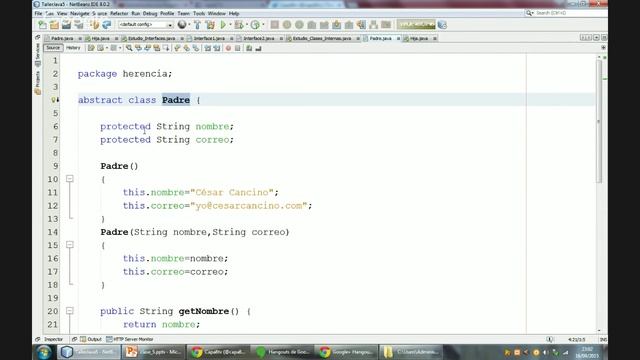Open the default config dropdown

pyautogui.click(x=146, y=25)
